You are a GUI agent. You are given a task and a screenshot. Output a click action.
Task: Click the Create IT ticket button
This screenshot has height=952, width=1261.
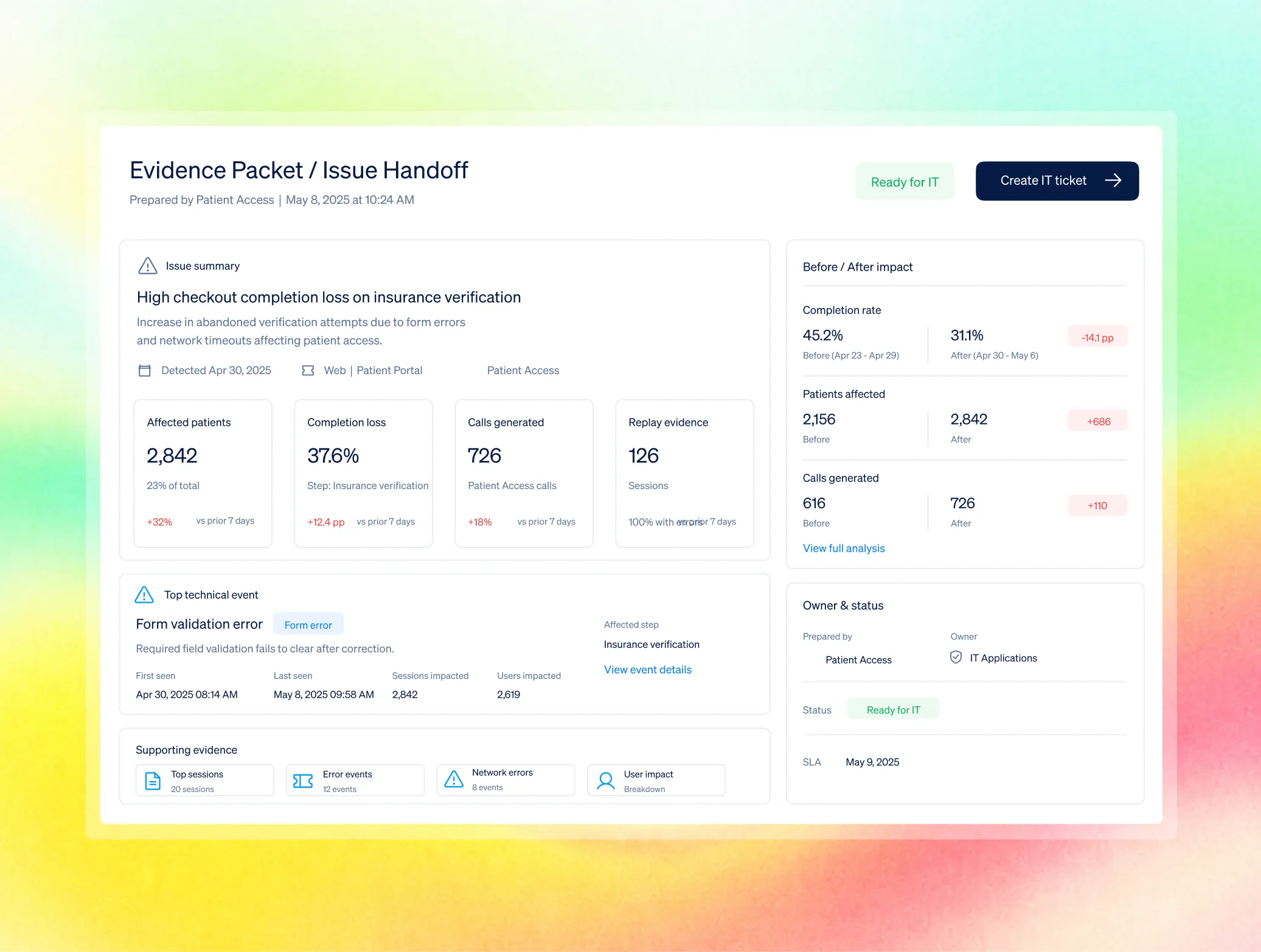point(1057,181)
